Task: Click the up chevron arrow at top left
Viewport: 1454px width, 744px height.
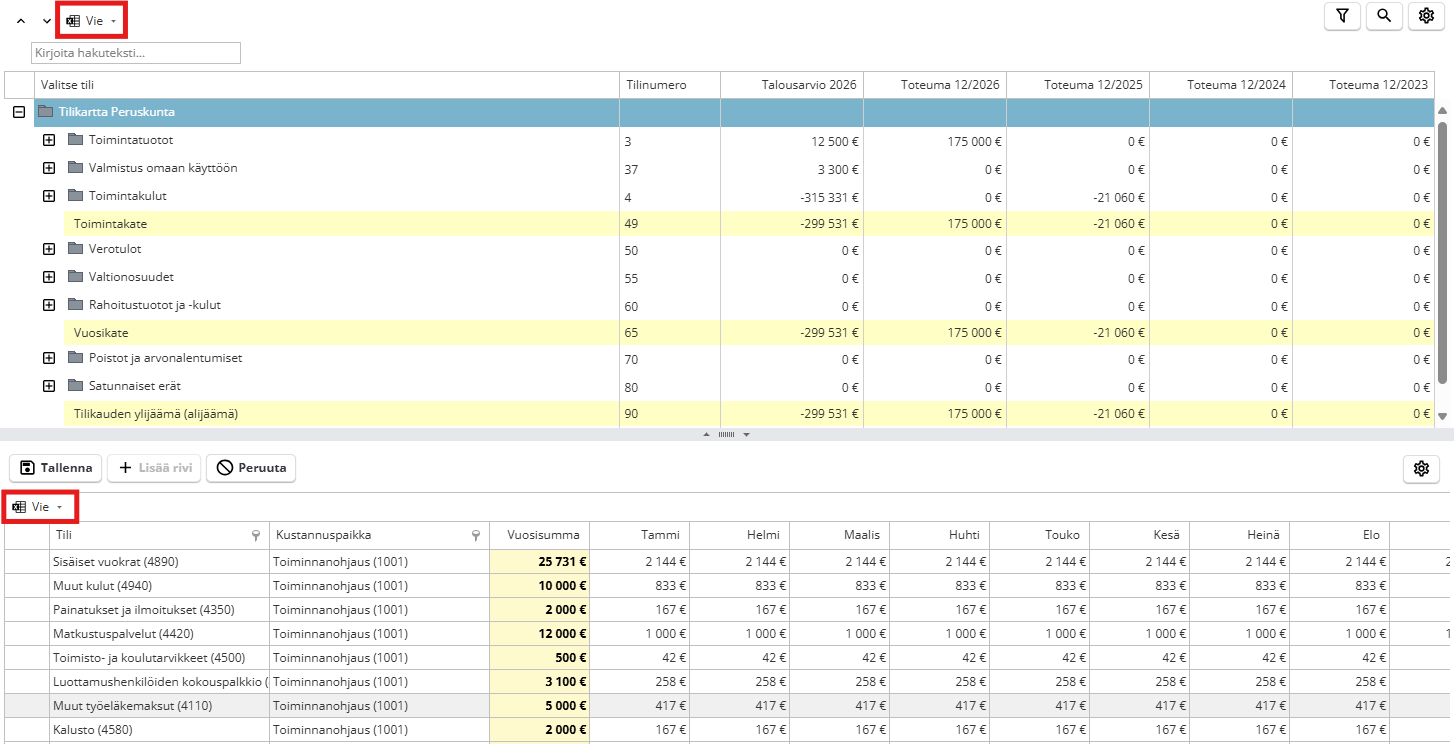Action: 21,21
